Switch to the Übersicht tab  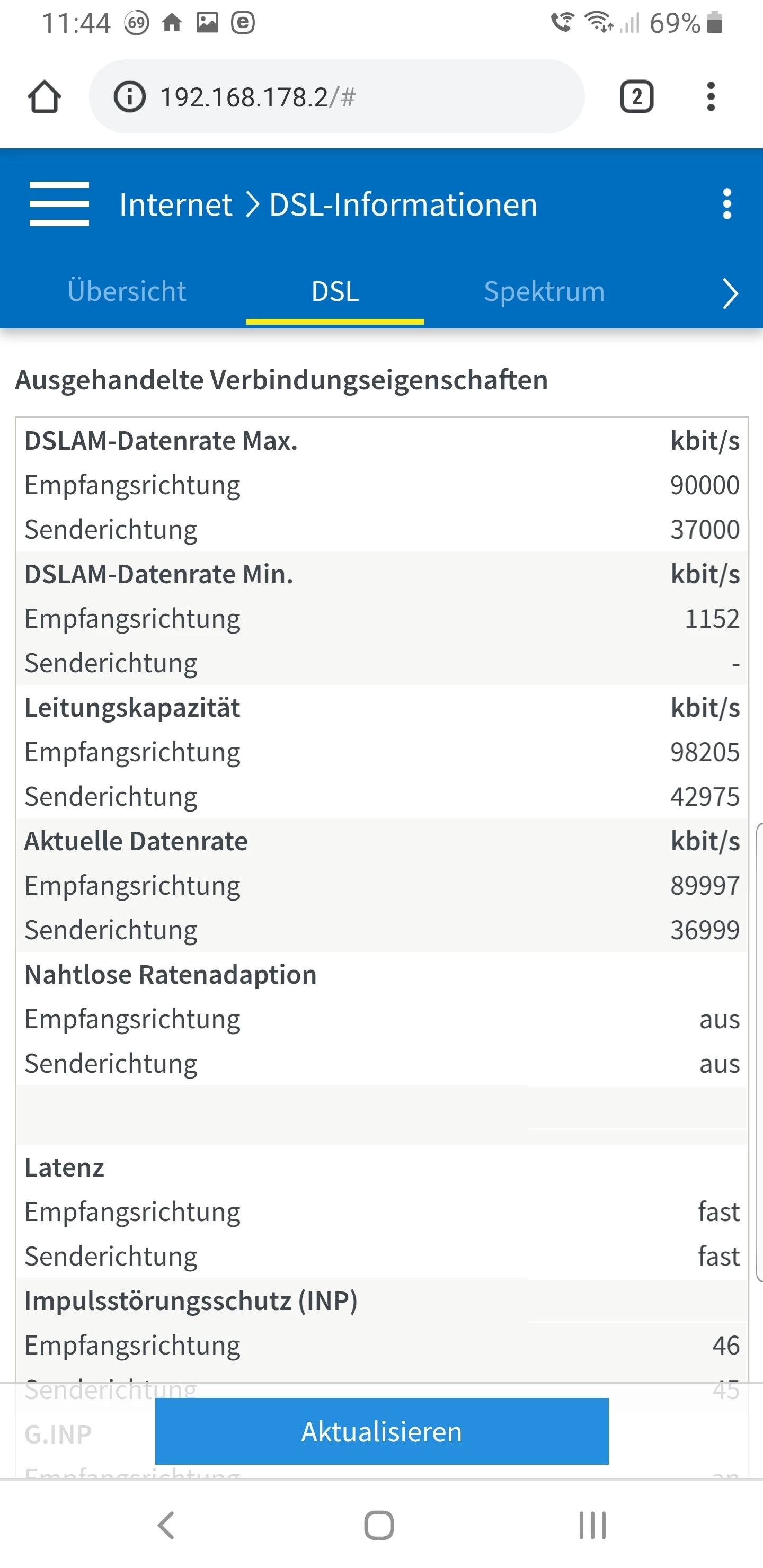click(127, 291)
